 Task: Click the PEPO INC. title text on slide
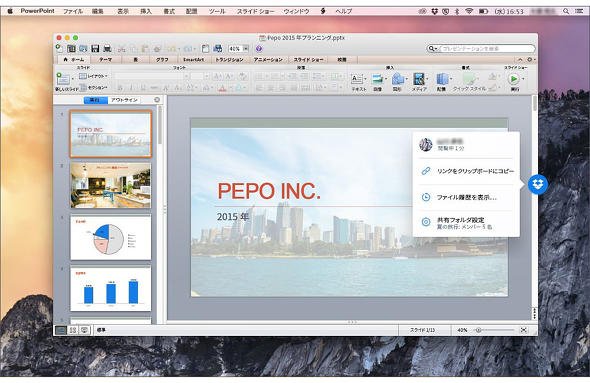[x=269, y=191]
